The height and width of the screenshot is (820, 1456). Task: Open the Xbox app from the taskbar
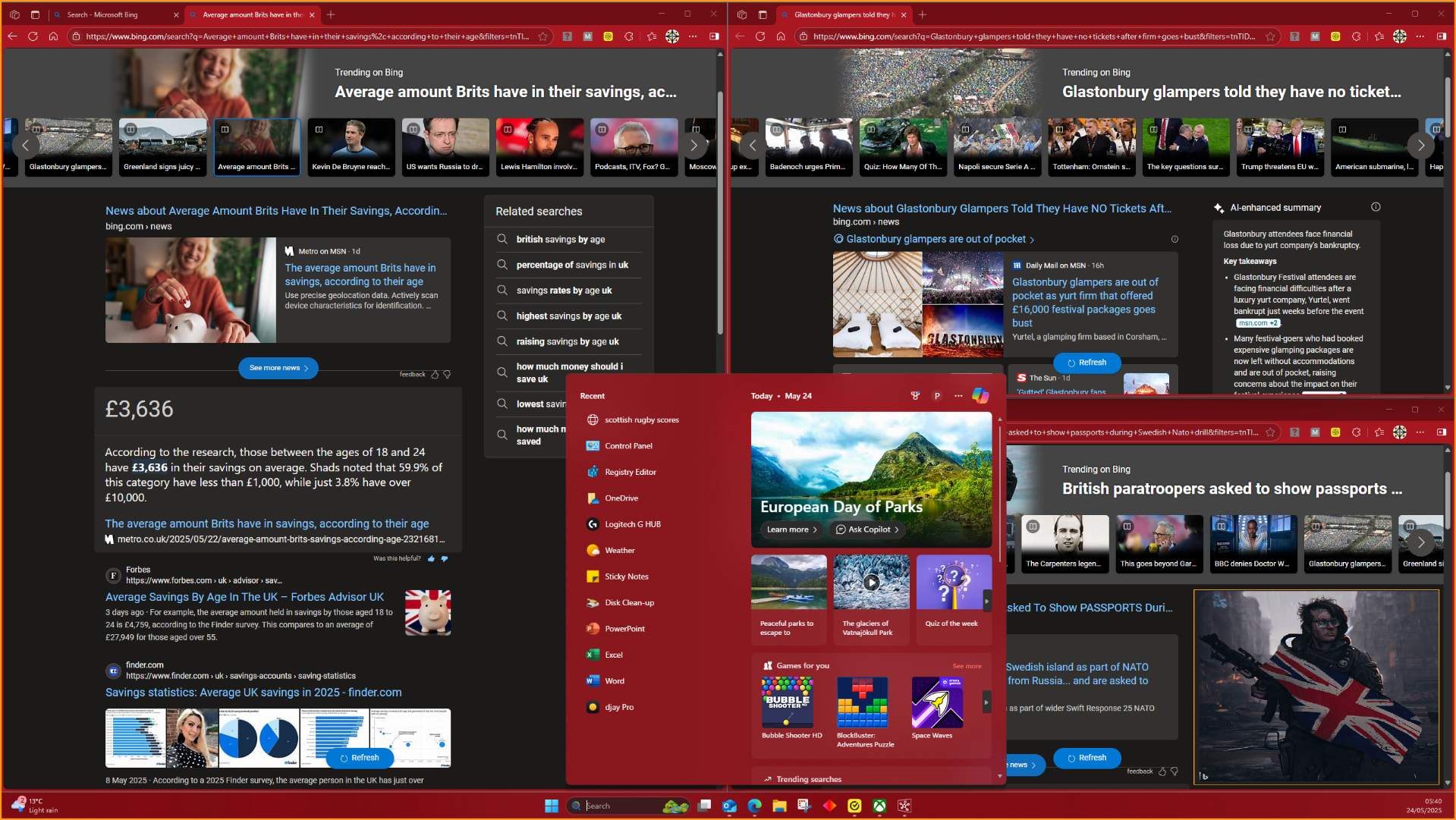coord(879,806)
